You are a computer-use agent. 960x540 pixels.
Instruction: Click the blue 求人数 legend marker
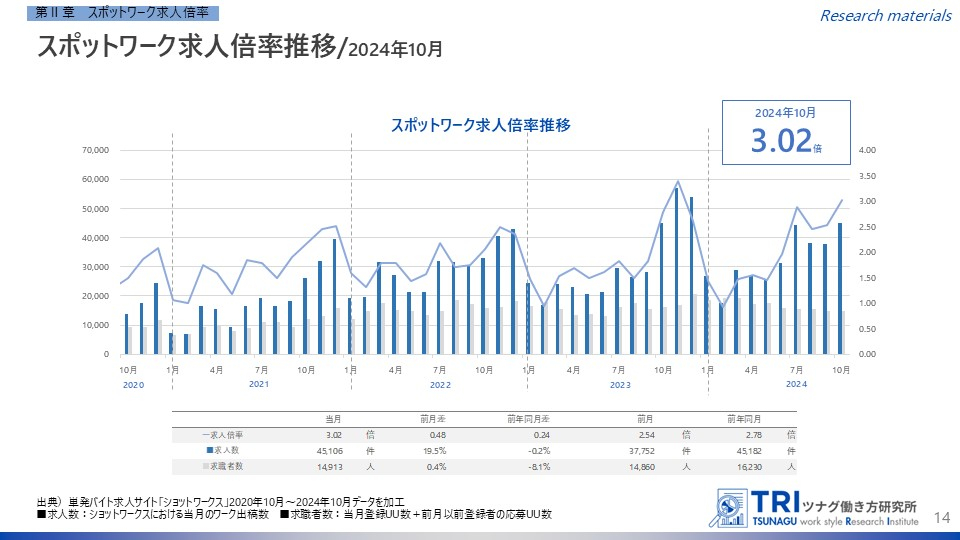[208, 450]
